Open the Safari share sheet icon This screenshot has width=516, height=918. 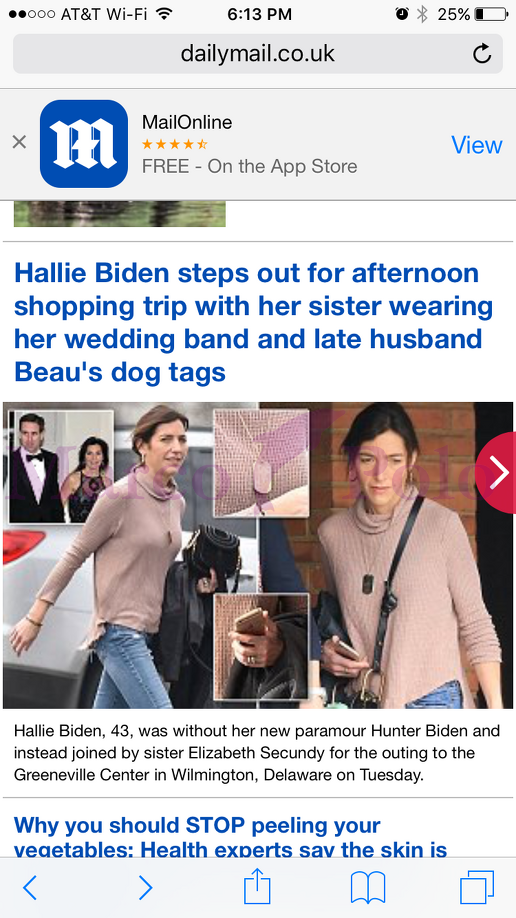[x=257, y=886]
